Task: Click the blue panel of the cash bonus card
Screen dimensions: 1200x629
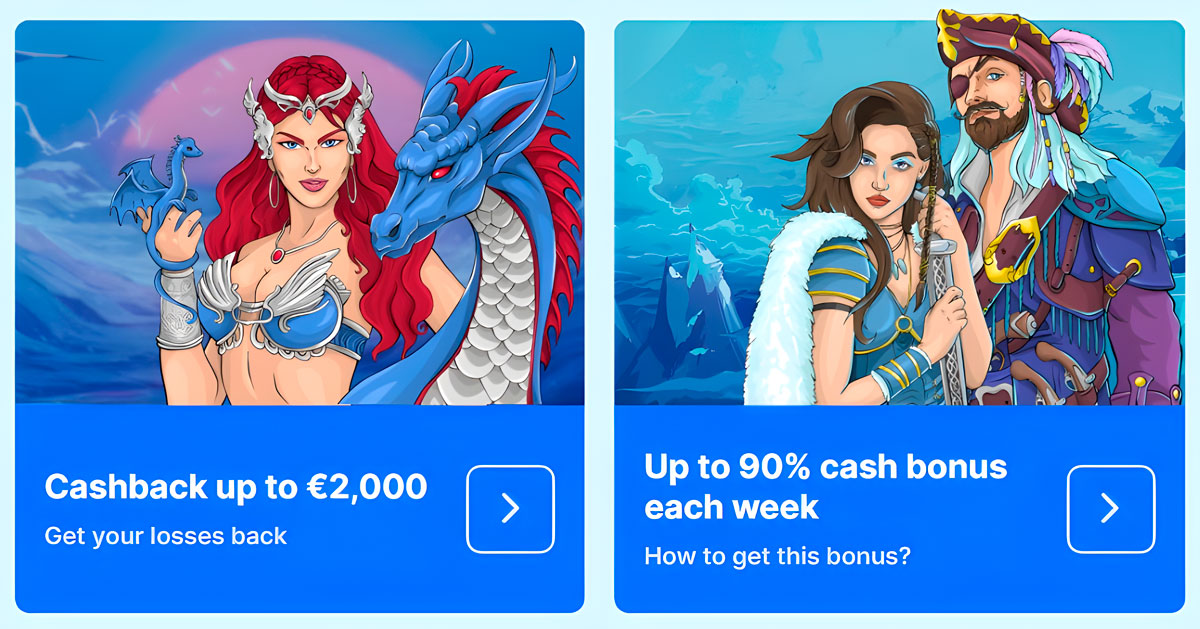Action: [899, 508]
